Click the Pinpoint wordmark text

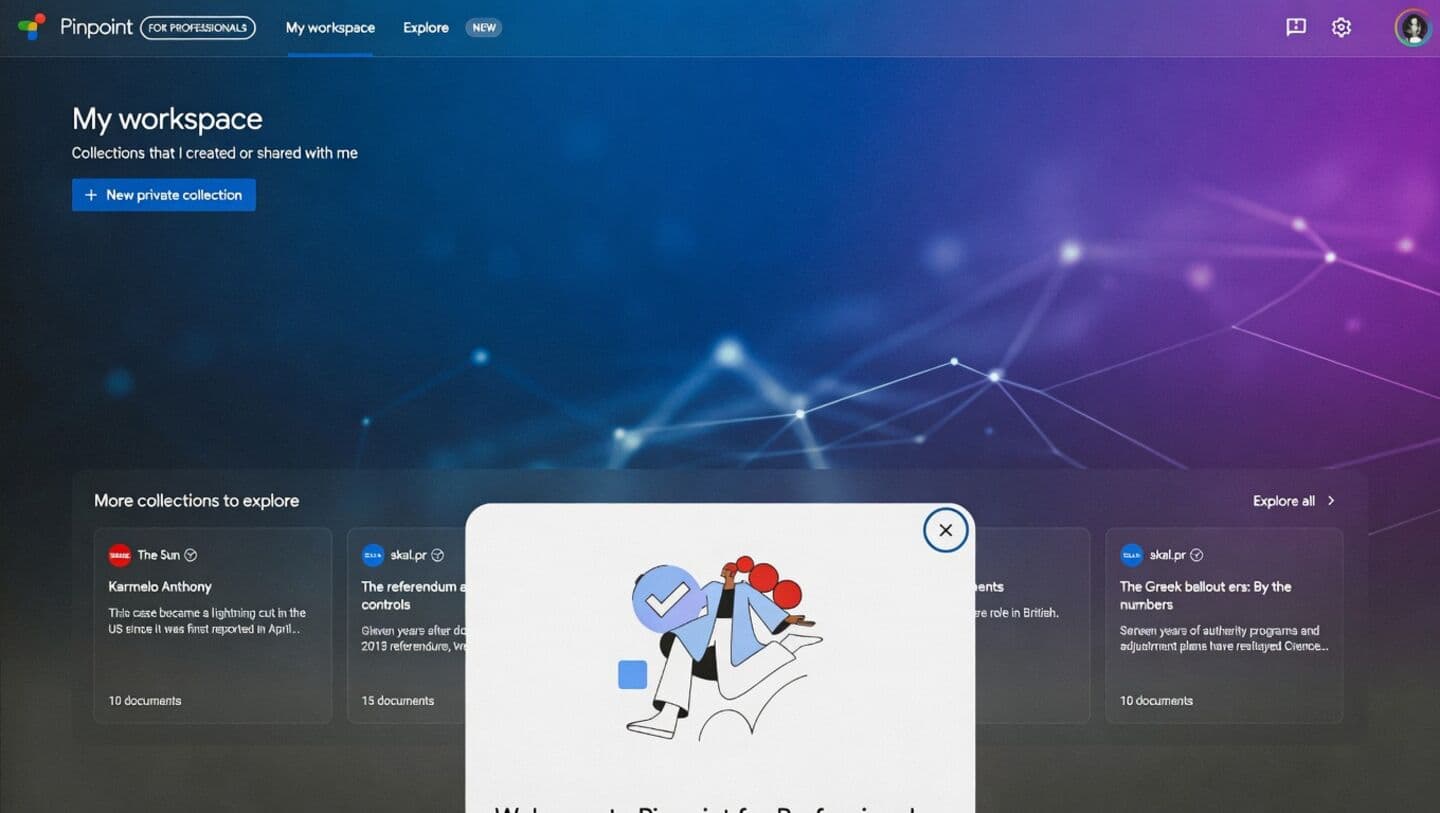coord(96,28)
